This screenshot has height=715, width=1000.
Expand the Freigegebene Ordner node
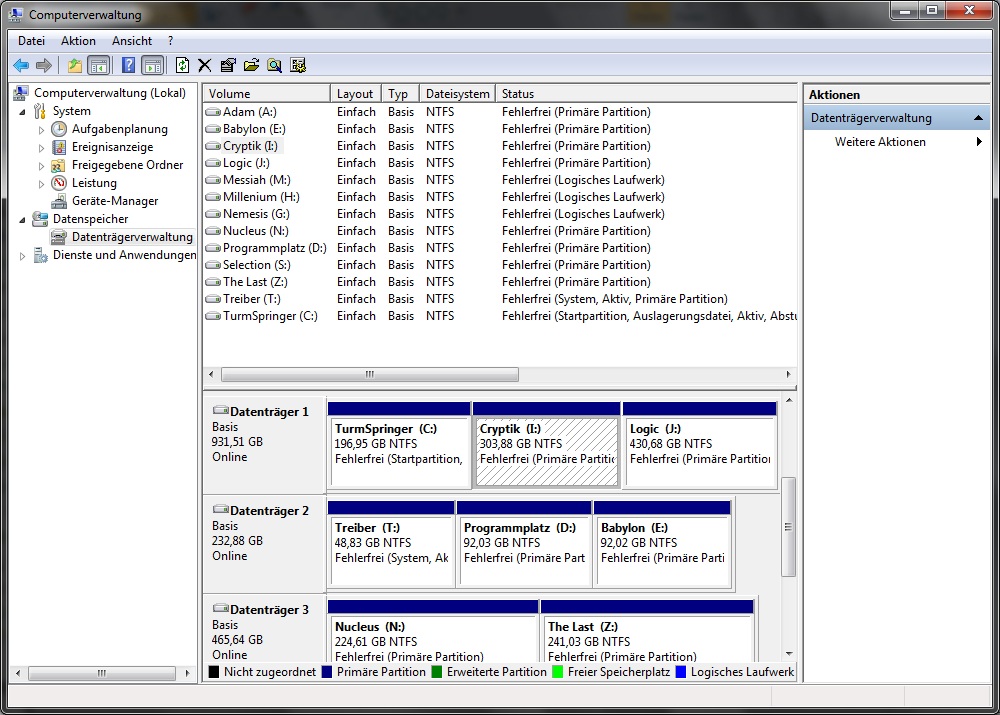41,165
